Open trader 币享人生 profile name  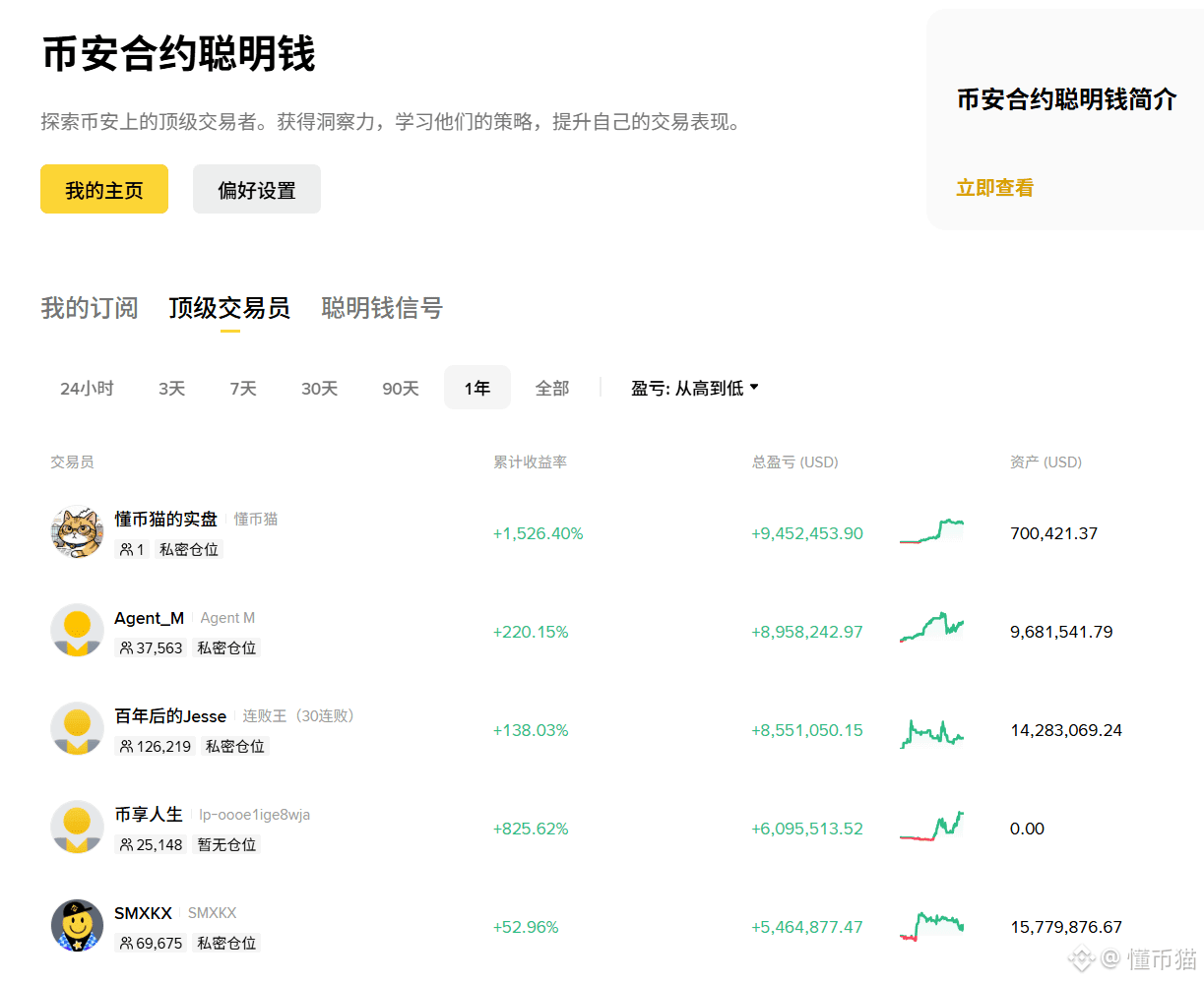tap(149, 815)
